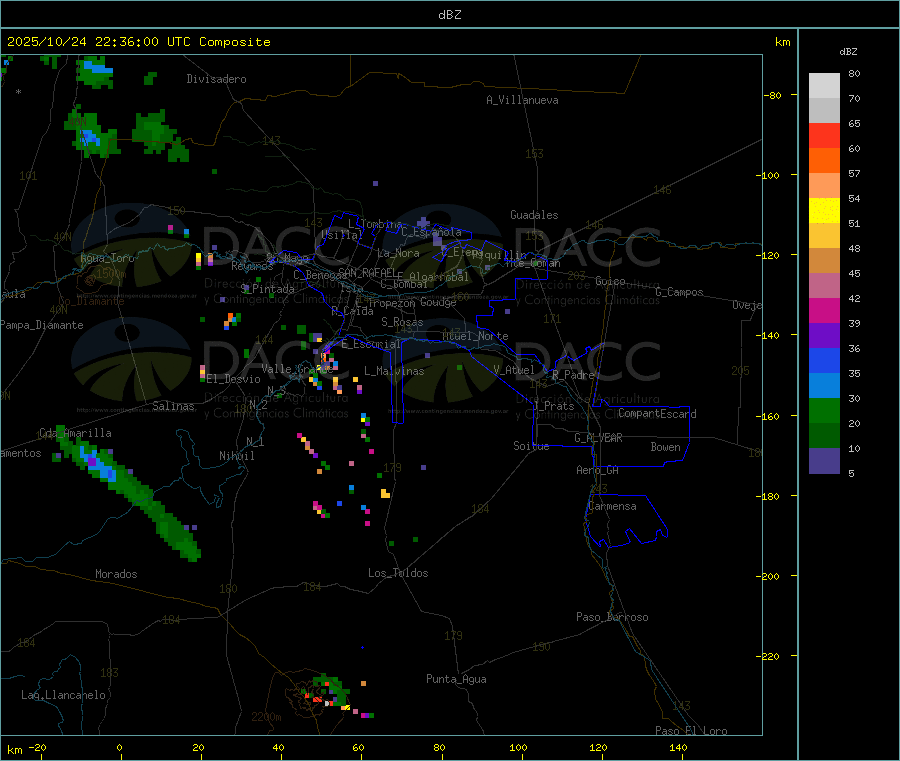Click the white 70-80 dBZ legend swatch
This screenshot has width=900, height=761.
tap(824, 86)
